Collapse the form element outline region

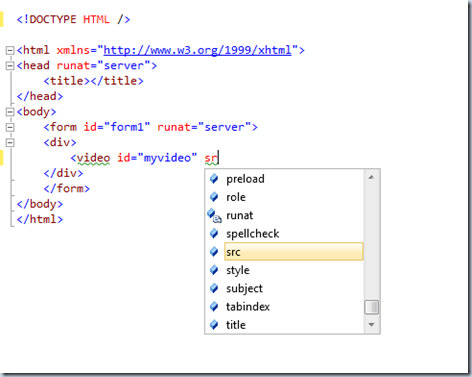click(x=10, y=127)
